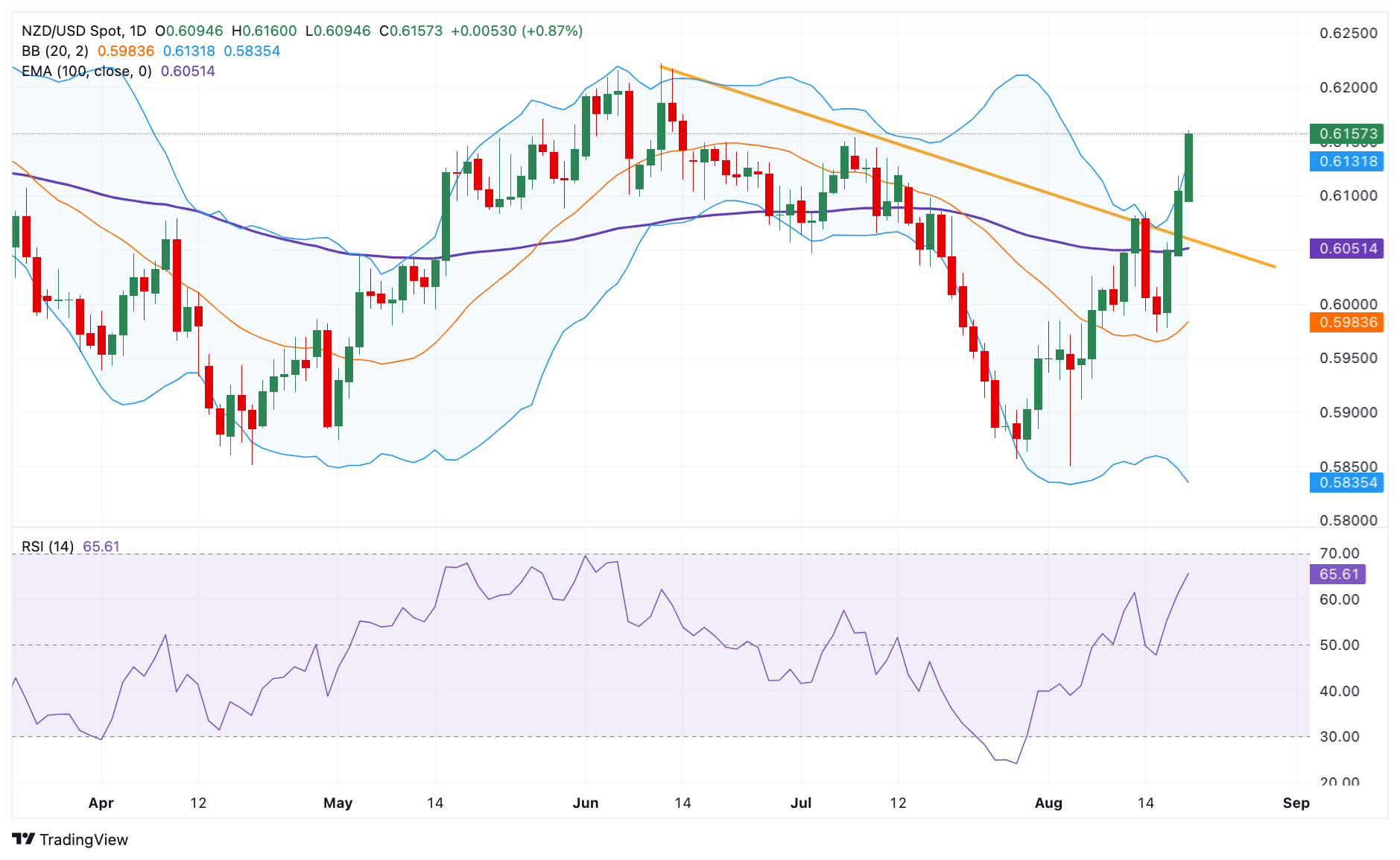Select the EMA (100, close, 0) legend
Image resolution: width=1400 pixels, height=860 pixels.
[86, 71]
